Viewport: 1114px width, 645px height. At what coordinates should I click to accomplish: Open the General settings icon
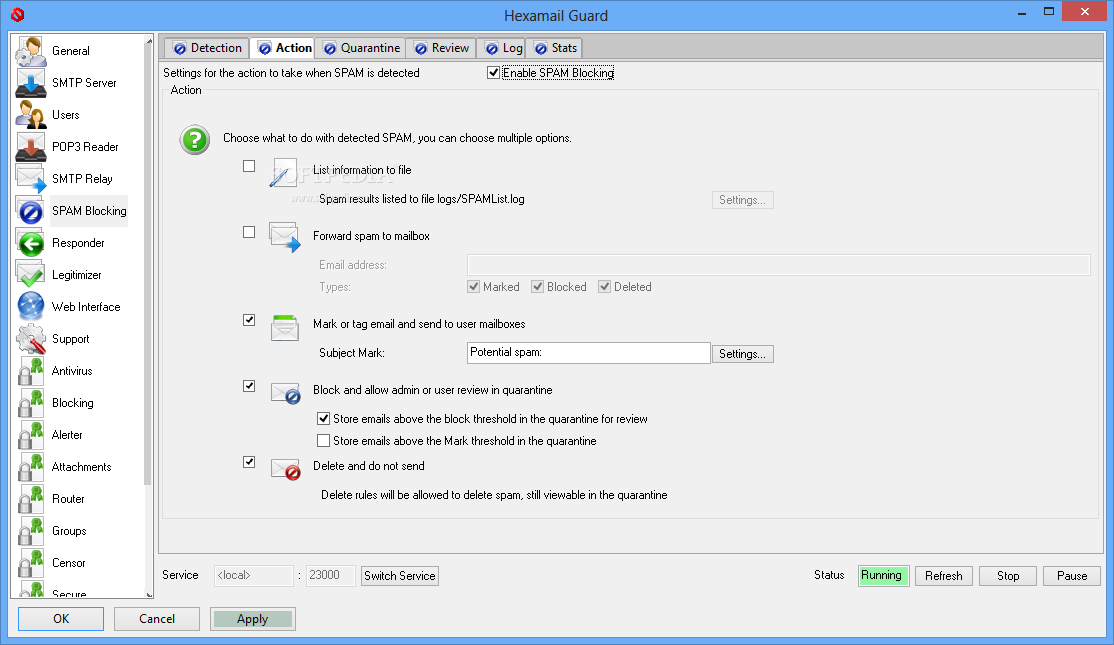tap(31, 51)
